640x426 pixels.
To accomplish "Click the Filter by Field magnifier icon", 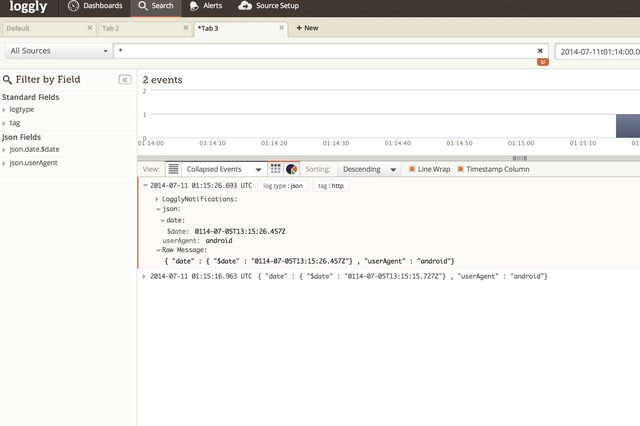I will click(7, 80).
